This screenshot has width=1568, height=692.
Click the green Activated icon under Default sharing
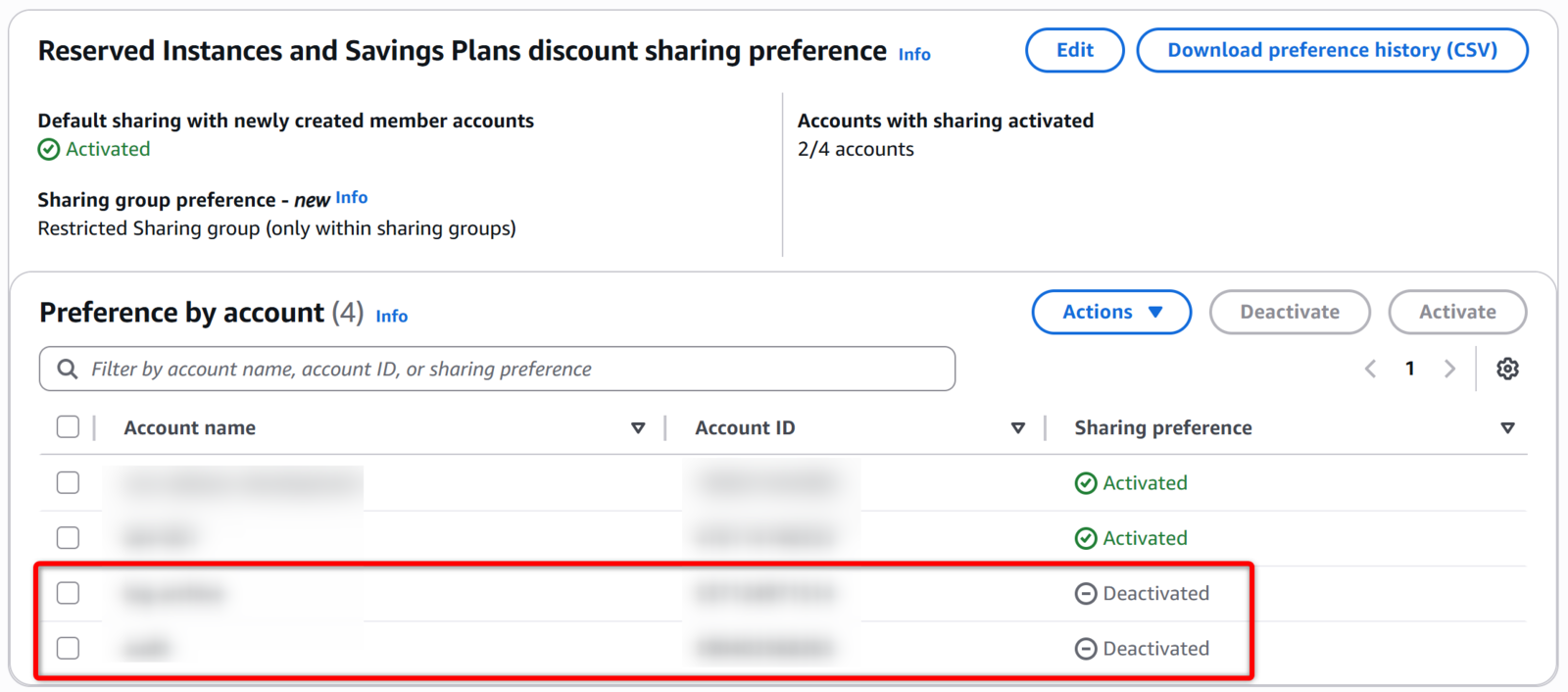49,149
